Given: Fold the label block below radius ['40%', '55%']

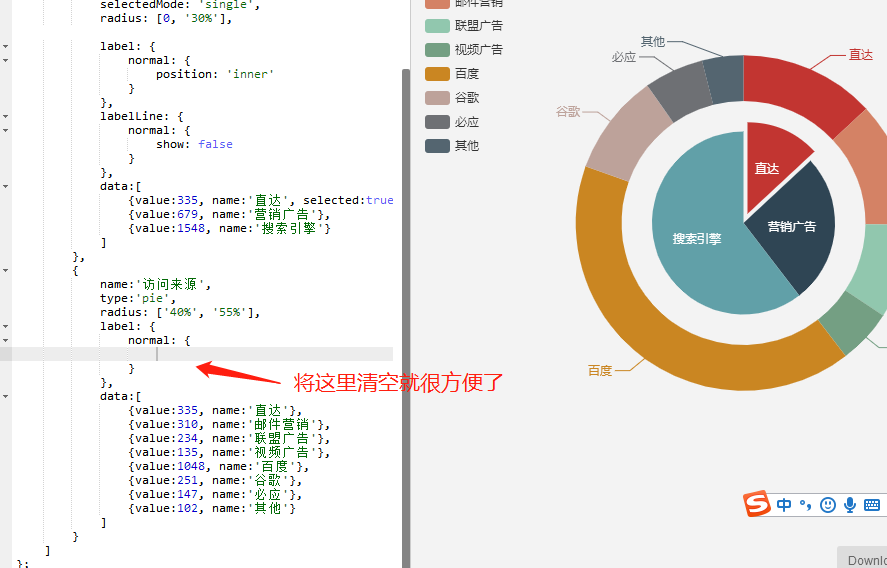Looking at the screenshot, I should (x=6, y=326).
